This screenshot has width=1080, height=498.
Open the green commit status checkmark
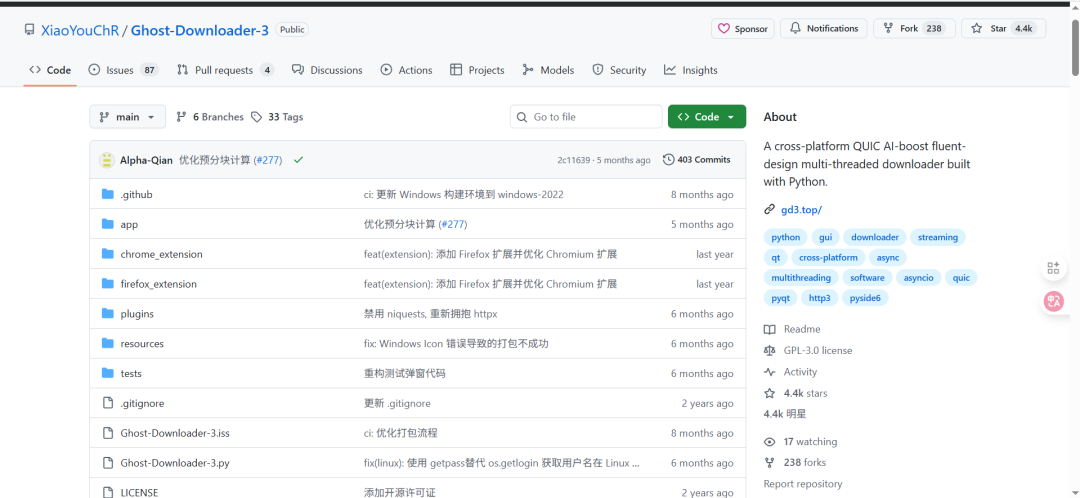tap(298, 160)
